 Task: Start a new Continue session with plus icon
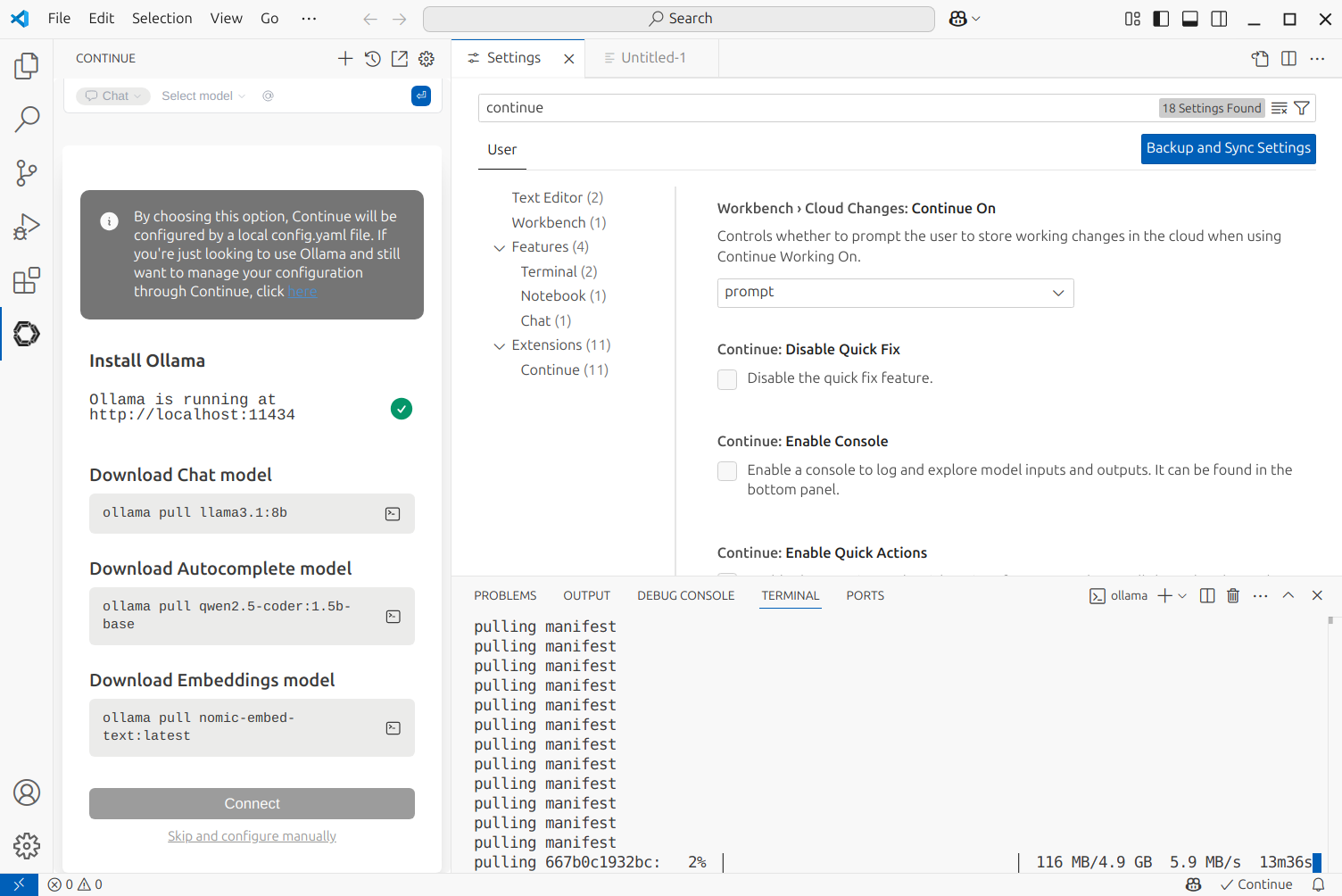pyautogui.click(x=345, y=58)
